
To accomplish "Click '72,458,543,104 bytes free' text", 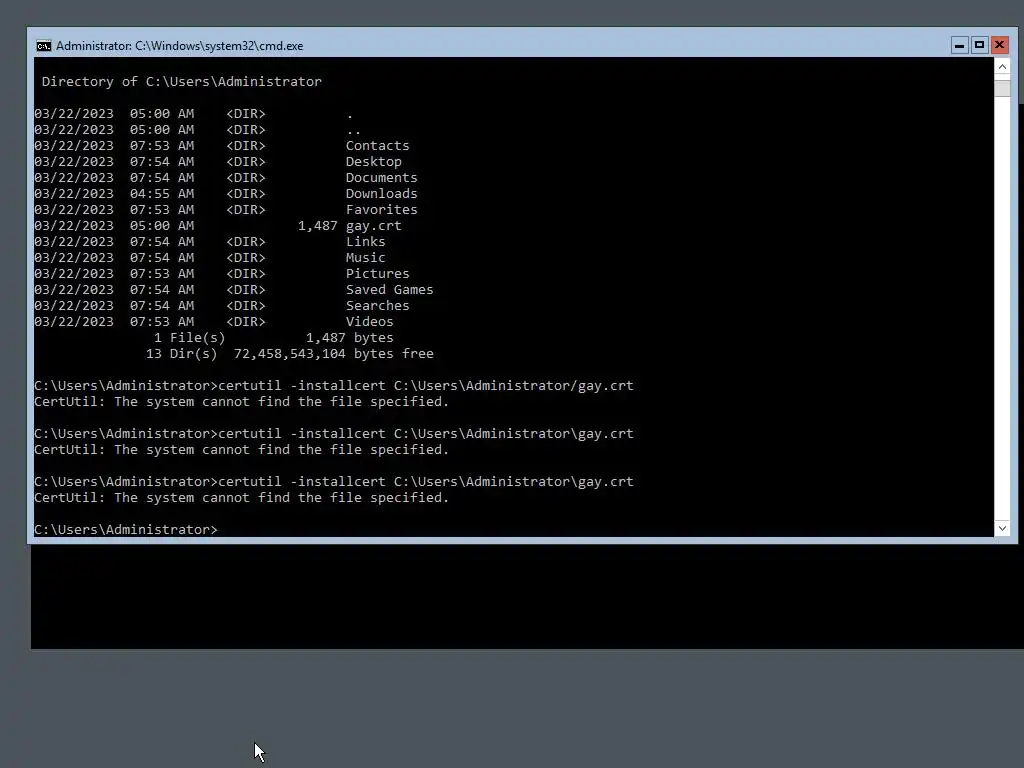I will [x=334, y=353].
